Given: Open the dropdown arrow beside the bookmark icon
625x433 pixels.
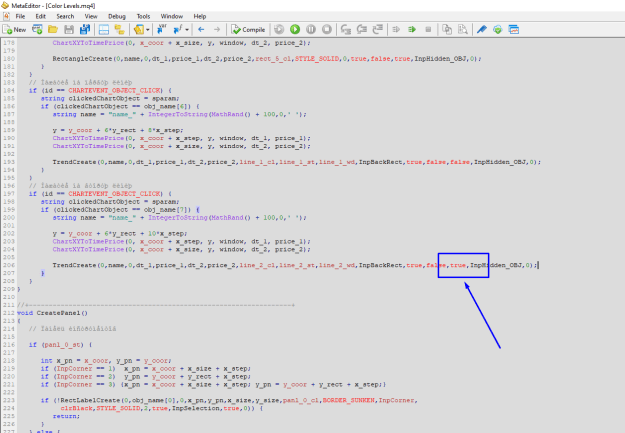Looking at the screenshot, I should 148,30.
